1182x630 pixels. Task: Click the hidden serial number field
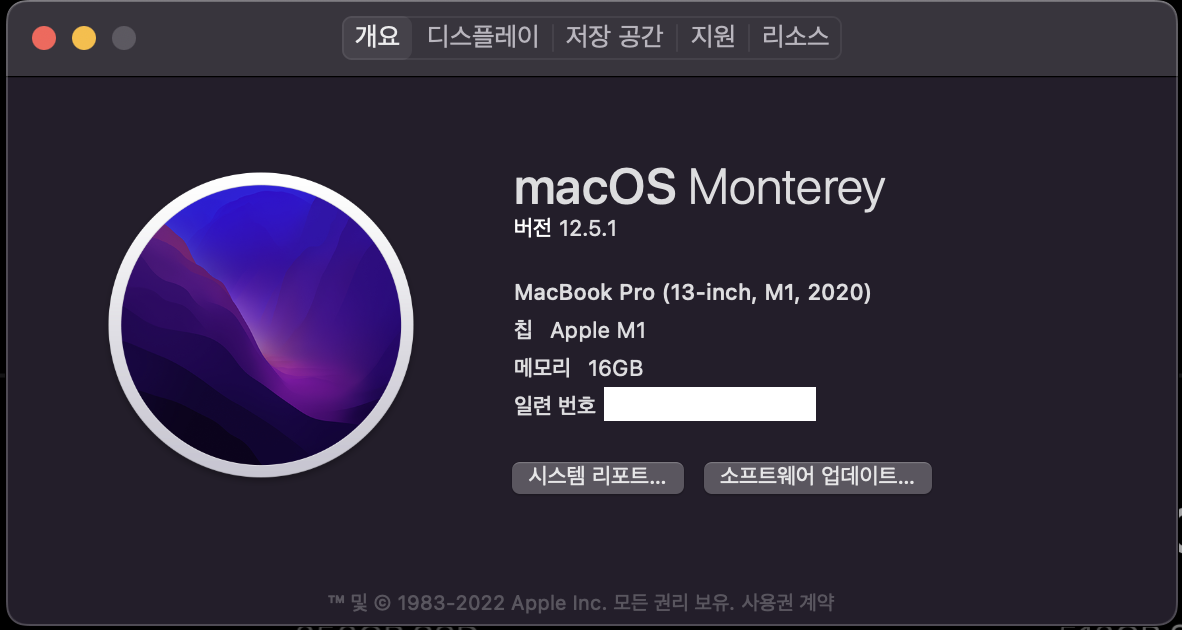point(710,404)
